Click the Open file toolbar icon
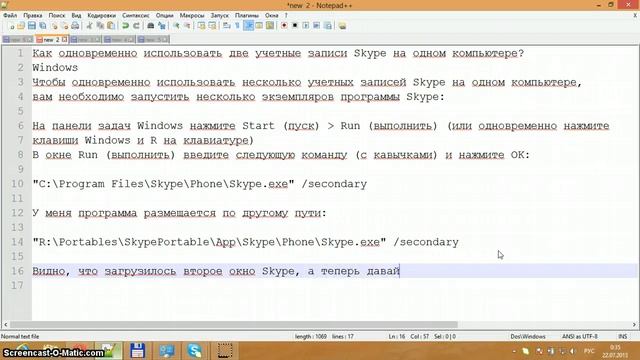 pyautogui.click(x=21, y=26)
